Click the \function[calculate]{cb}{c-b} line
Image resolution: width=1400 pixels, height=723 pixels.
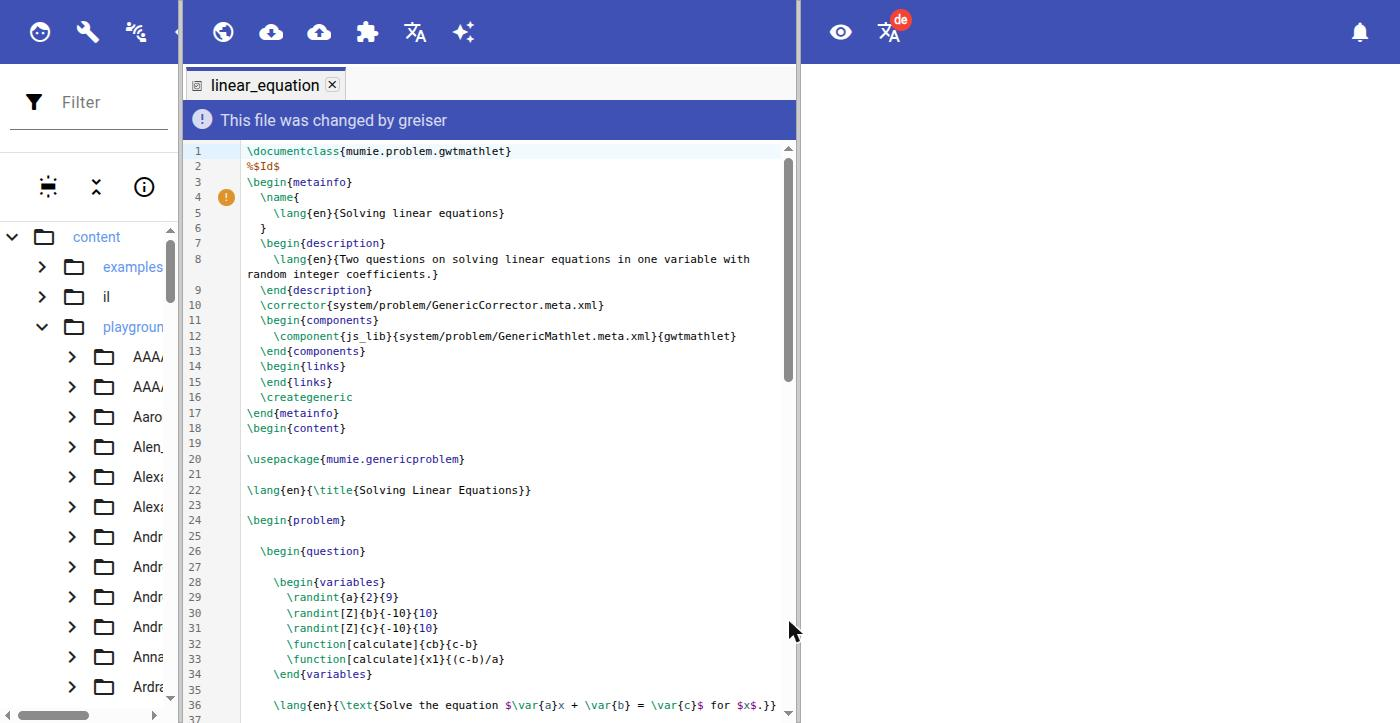[382, 644]
